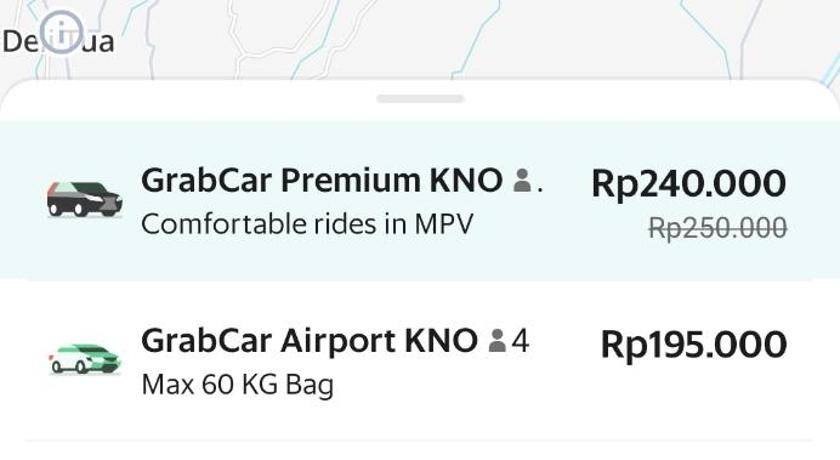
Task: Tap the "Comfortable rides in MPV" description
Action: 306,224
